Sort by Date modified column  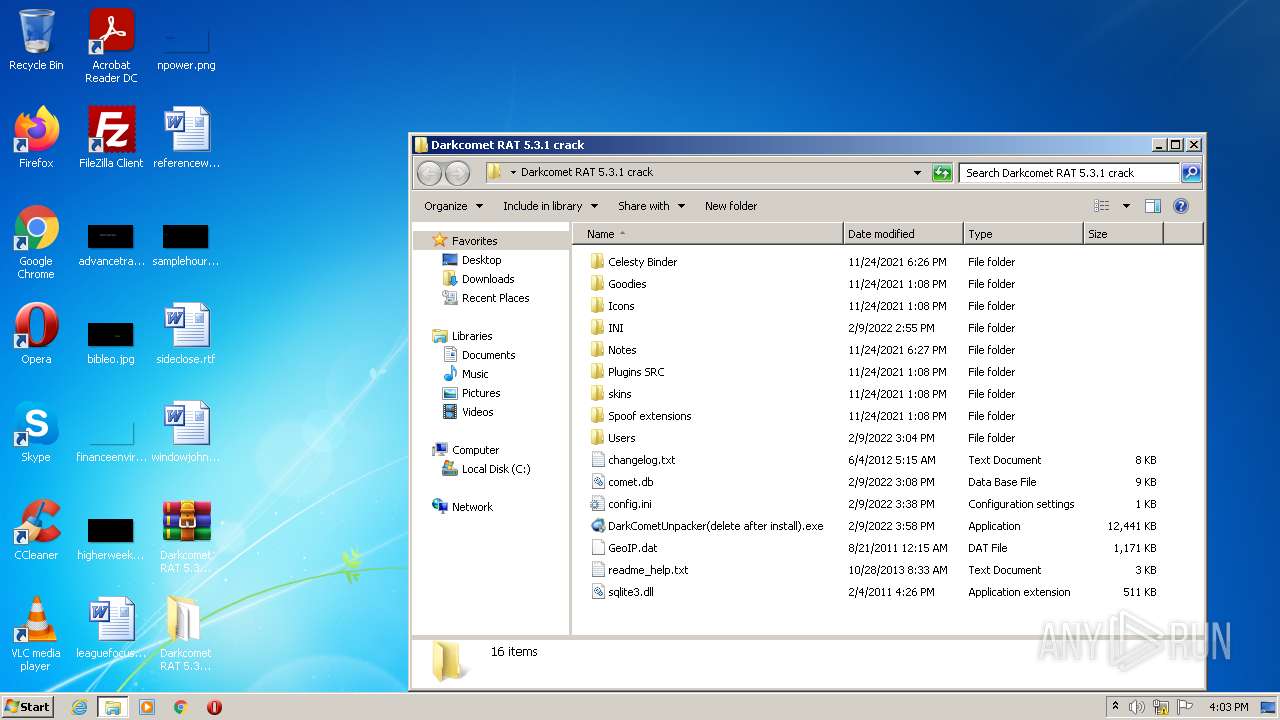click(903, 234)
